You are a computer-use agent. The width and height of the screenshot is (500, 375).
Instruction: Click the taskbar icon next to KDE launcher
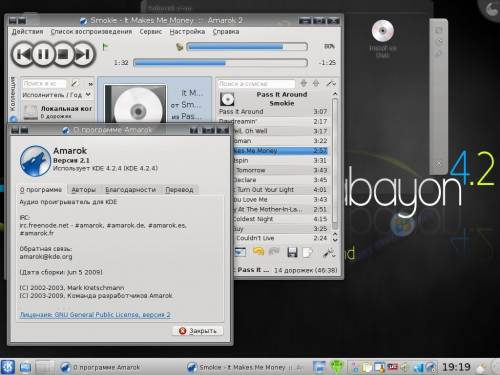(x=25, y=367)
